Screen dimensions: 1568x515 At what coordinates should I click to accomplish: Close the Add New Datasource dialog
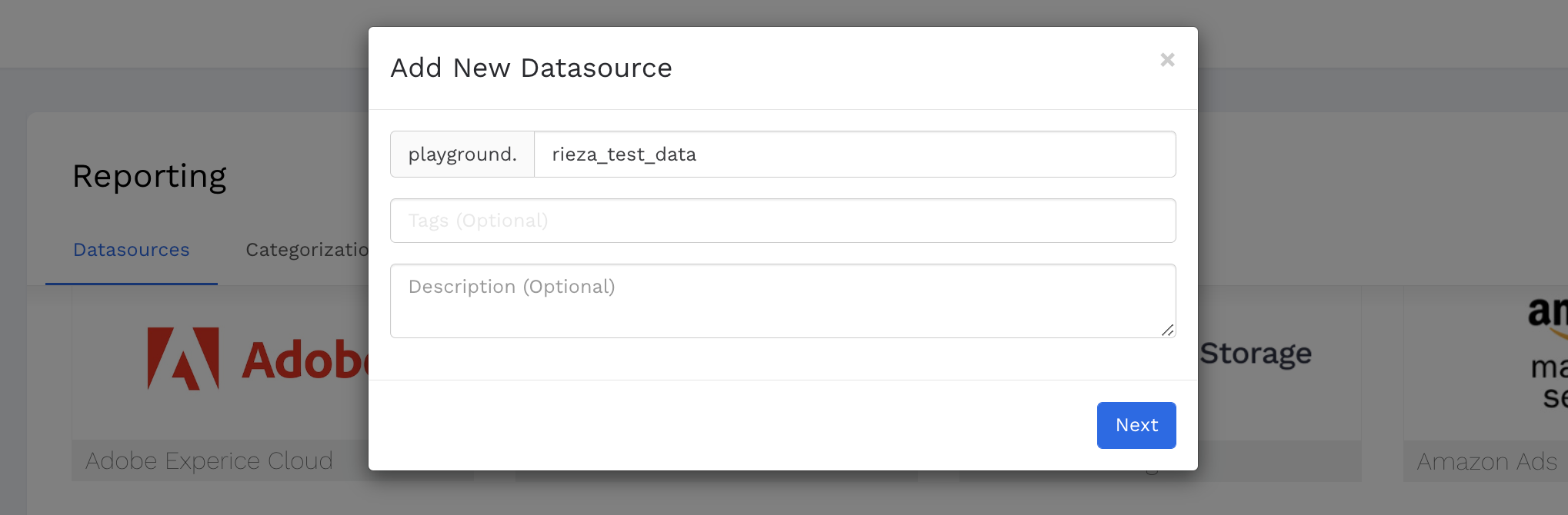point(1166,60)
